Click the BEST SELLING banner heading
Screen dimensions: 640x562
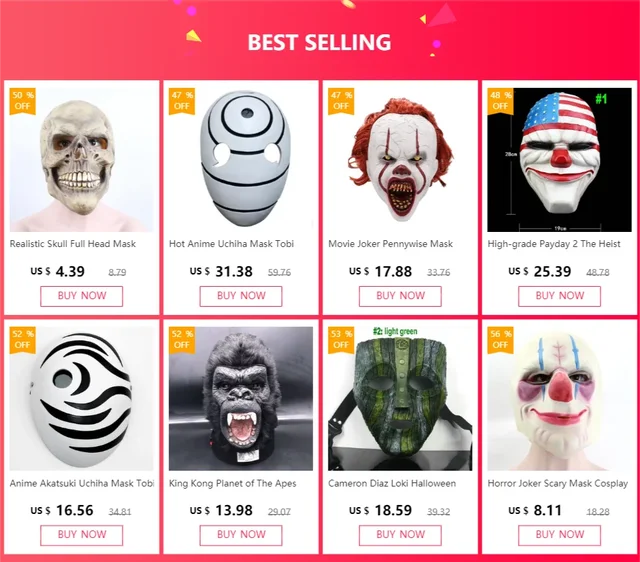pyautogui.click(x=319, y=42)
